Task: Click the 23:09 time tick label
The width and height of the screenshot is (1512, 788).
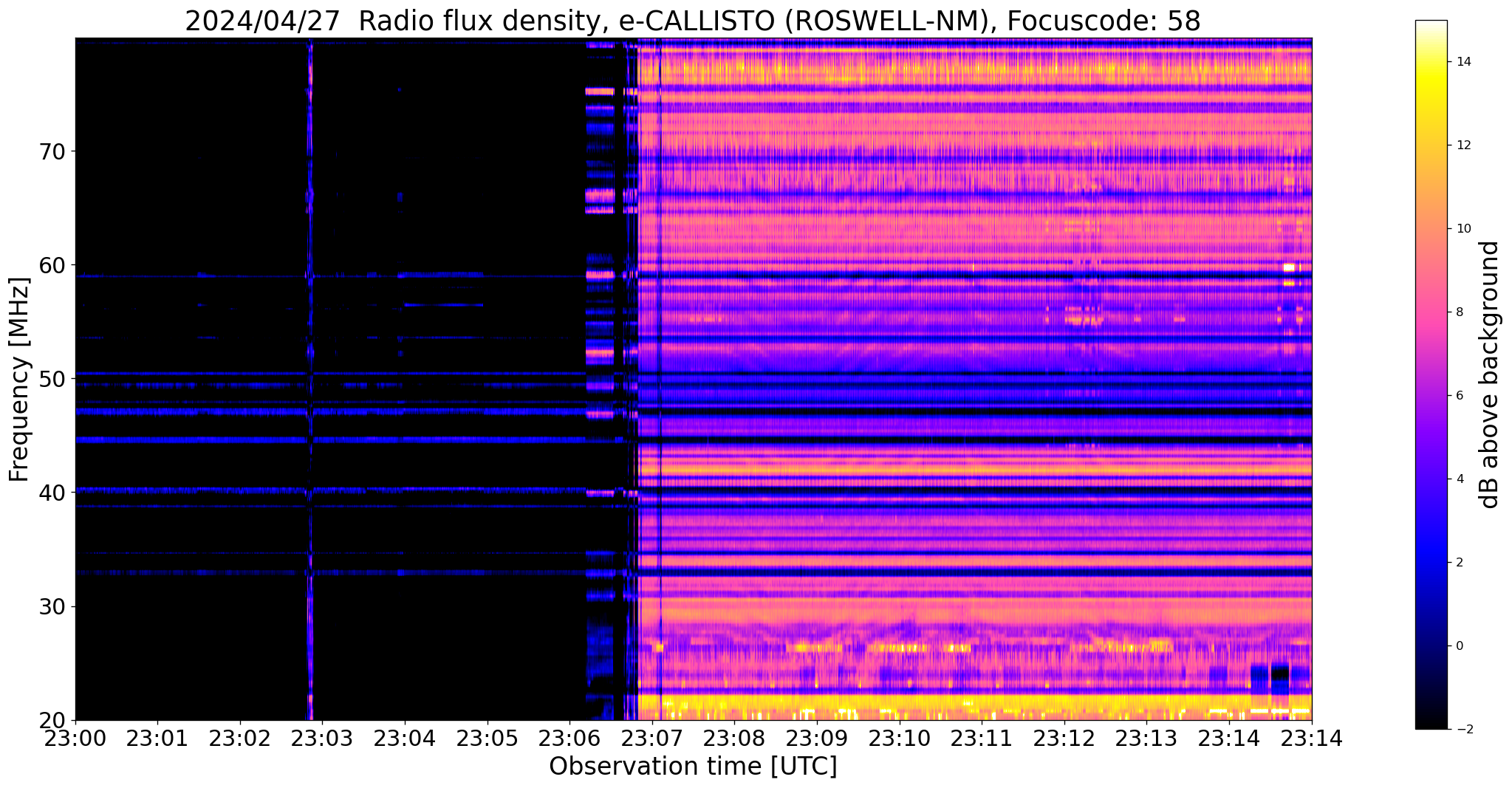Action: (x=817, y=737)
